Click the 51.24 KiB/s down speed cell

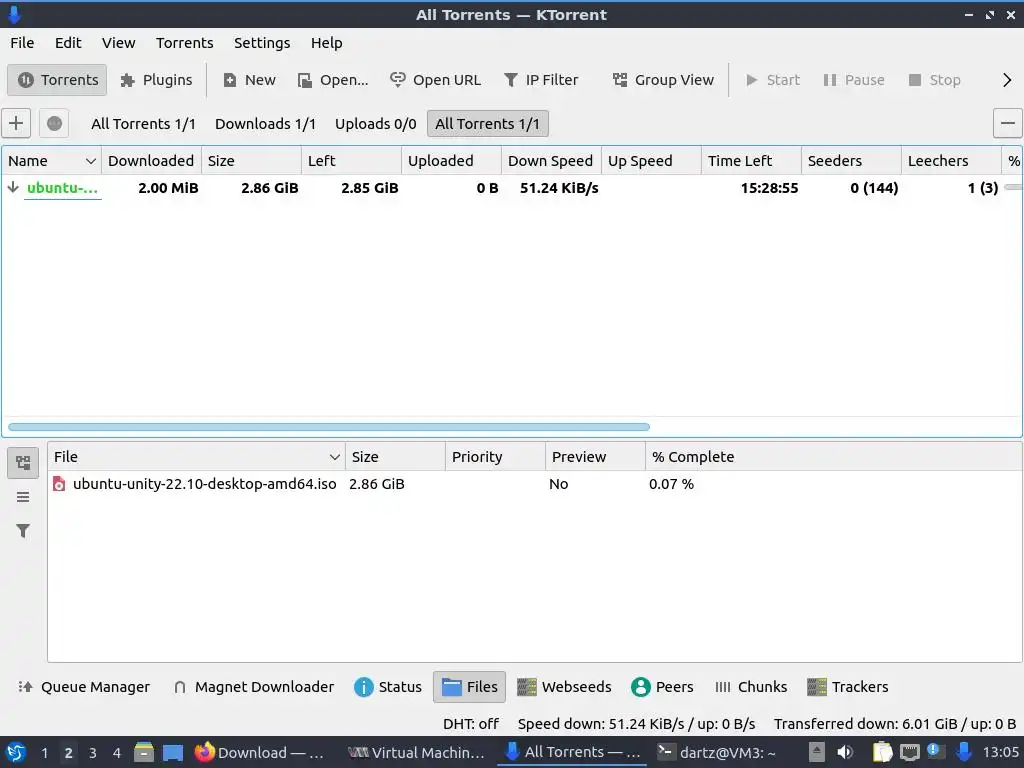pyautogui.click(x=559, y=188)
